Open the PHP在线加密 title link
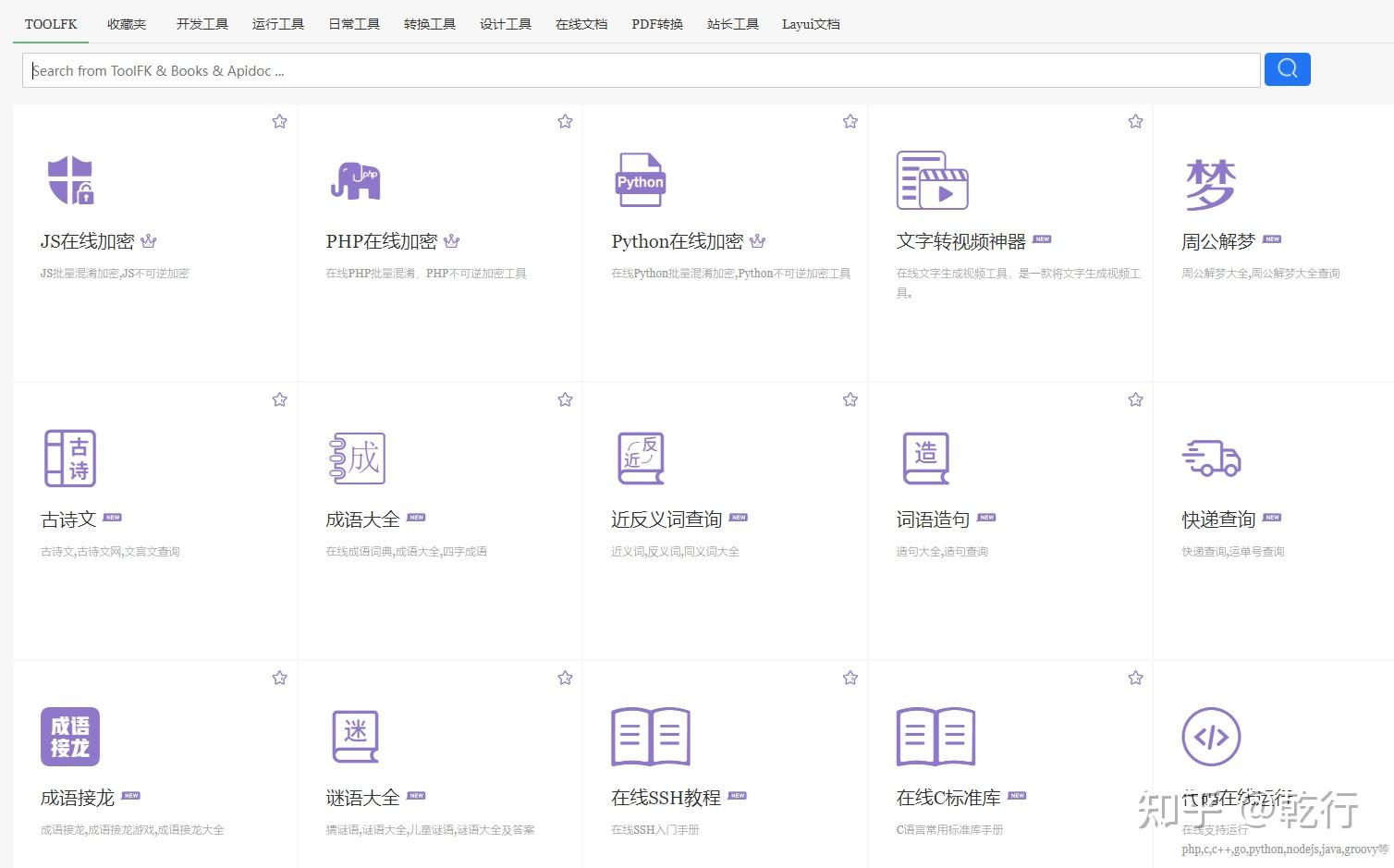The width and height of the screenshot is (1394, 868). pos(382,241)
